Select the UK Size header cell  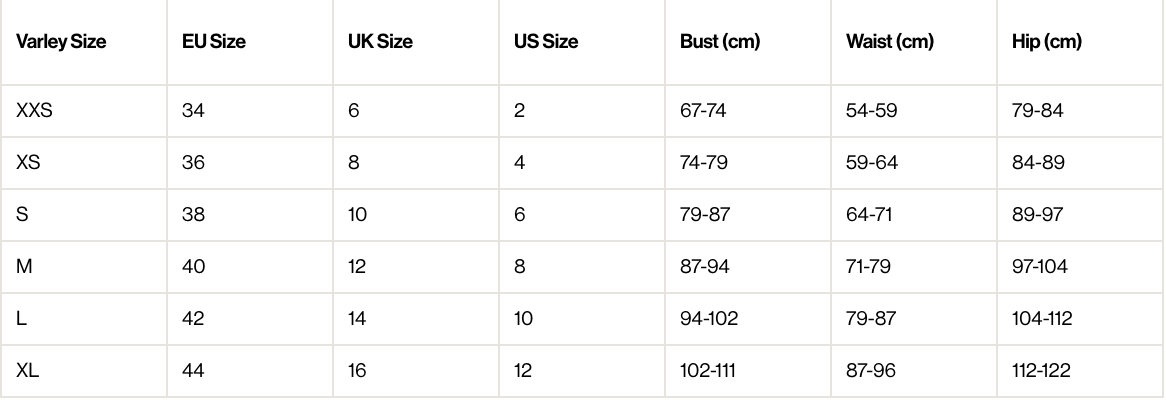pos(380,42)
